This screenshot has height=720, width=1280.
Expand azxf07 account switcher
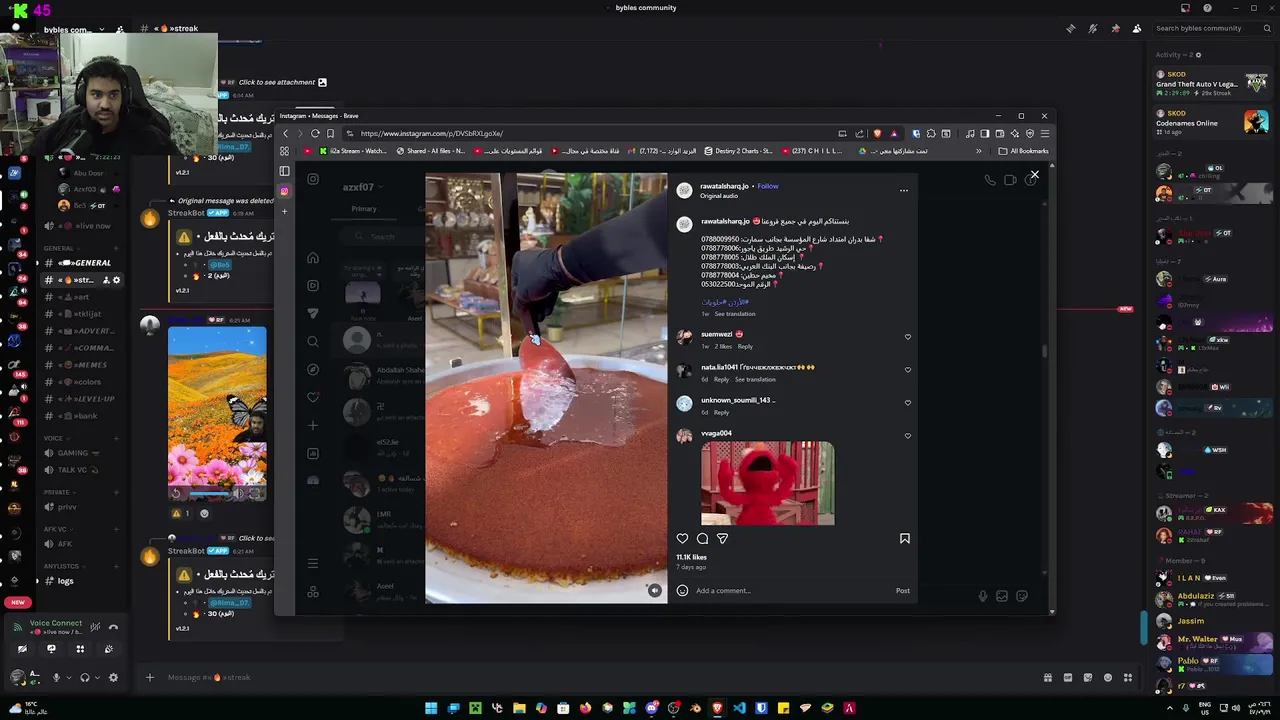362,187
